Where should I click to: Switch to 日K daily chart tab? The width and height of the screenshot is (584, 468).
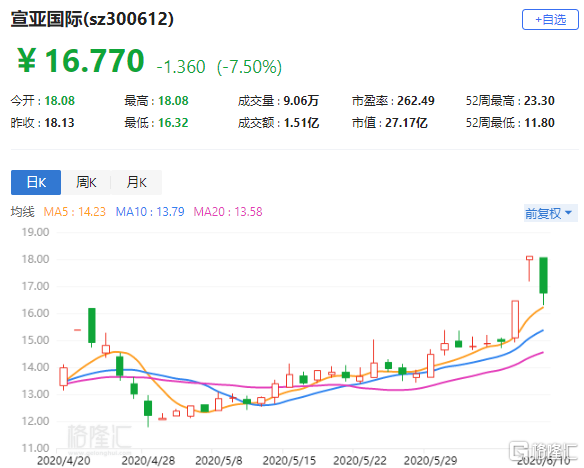click(36, 182)
